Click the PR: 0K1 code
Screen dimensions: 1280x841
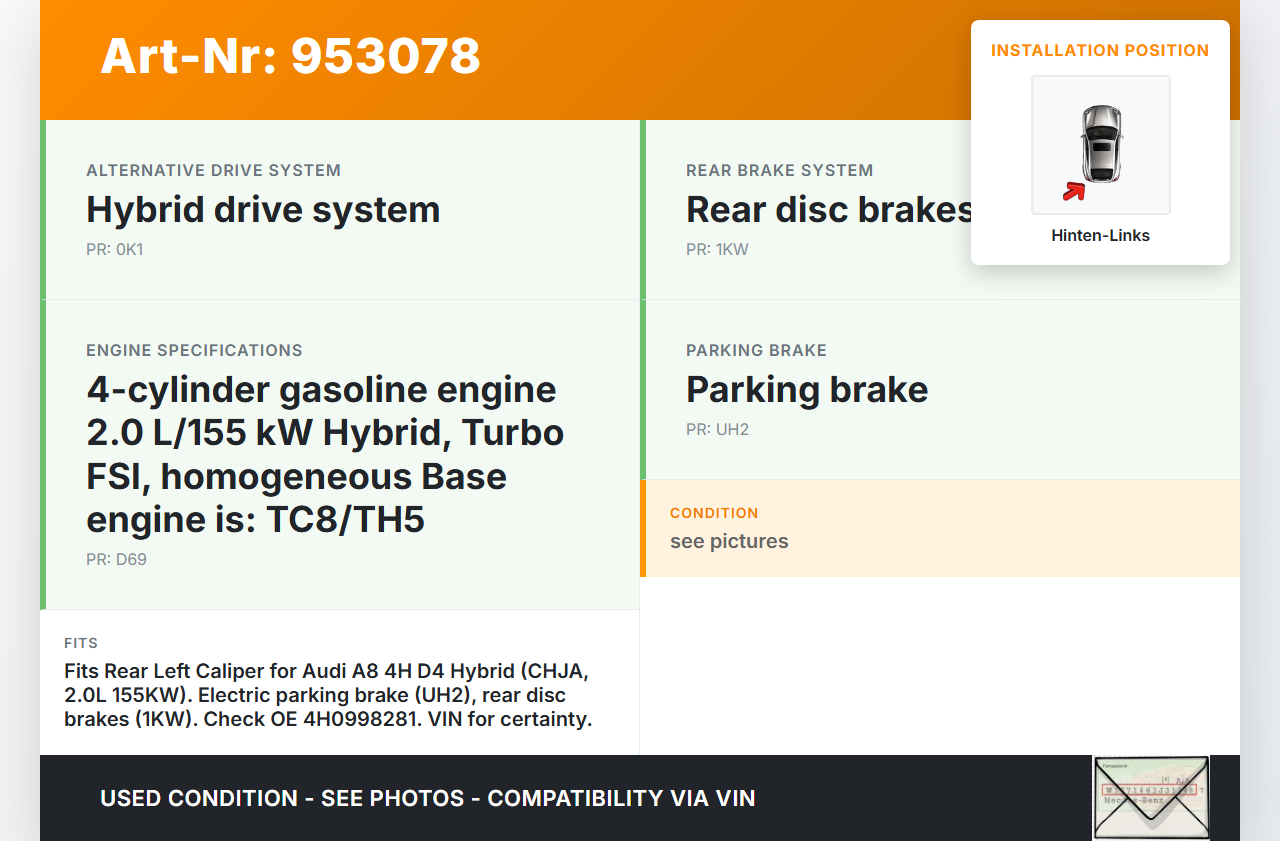point(114,250)
